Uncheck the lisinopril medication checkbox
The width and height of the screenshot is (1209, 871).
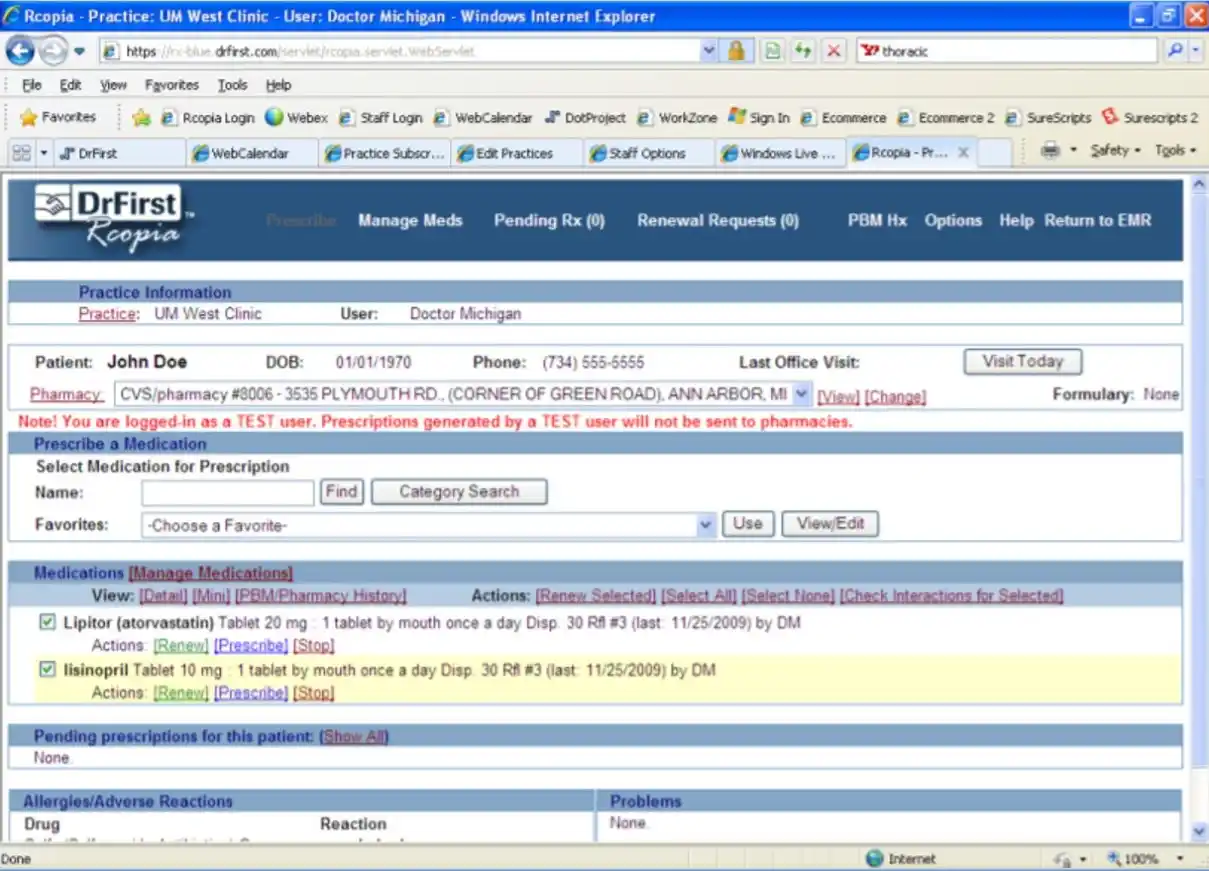tap(47, 669)
